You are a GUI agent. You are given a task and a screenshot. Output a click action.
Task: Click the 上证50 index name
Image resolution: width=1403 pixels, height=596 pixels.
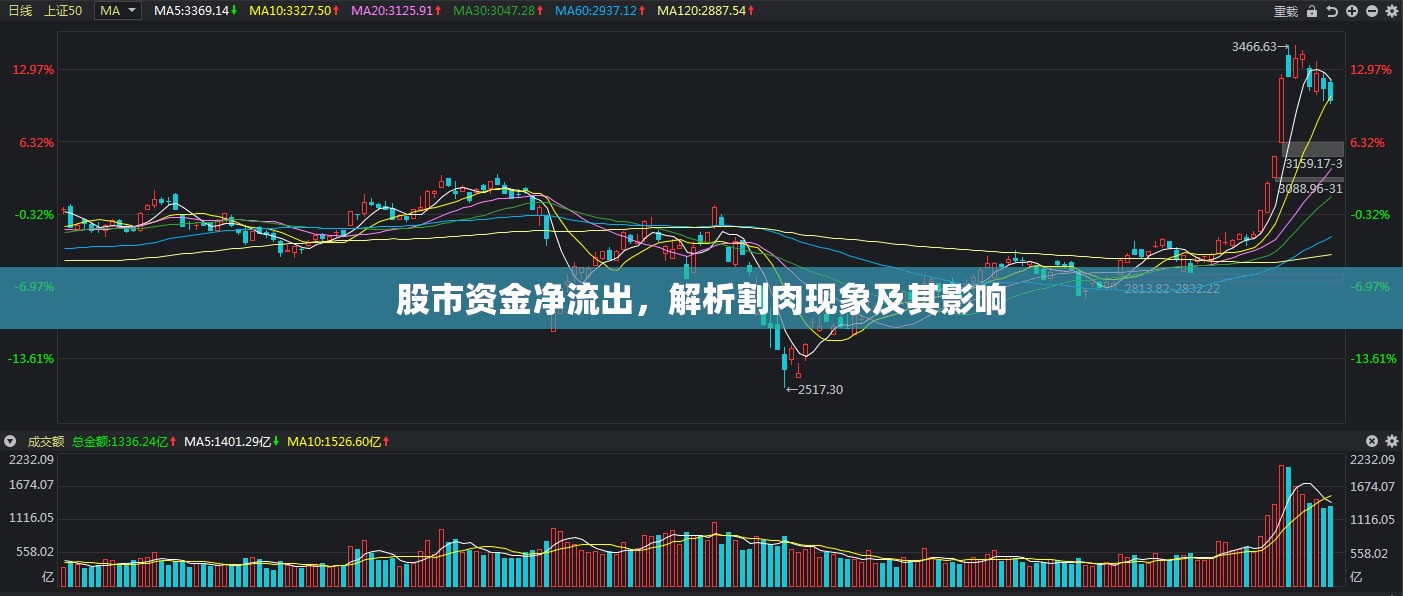coord(63,10)
